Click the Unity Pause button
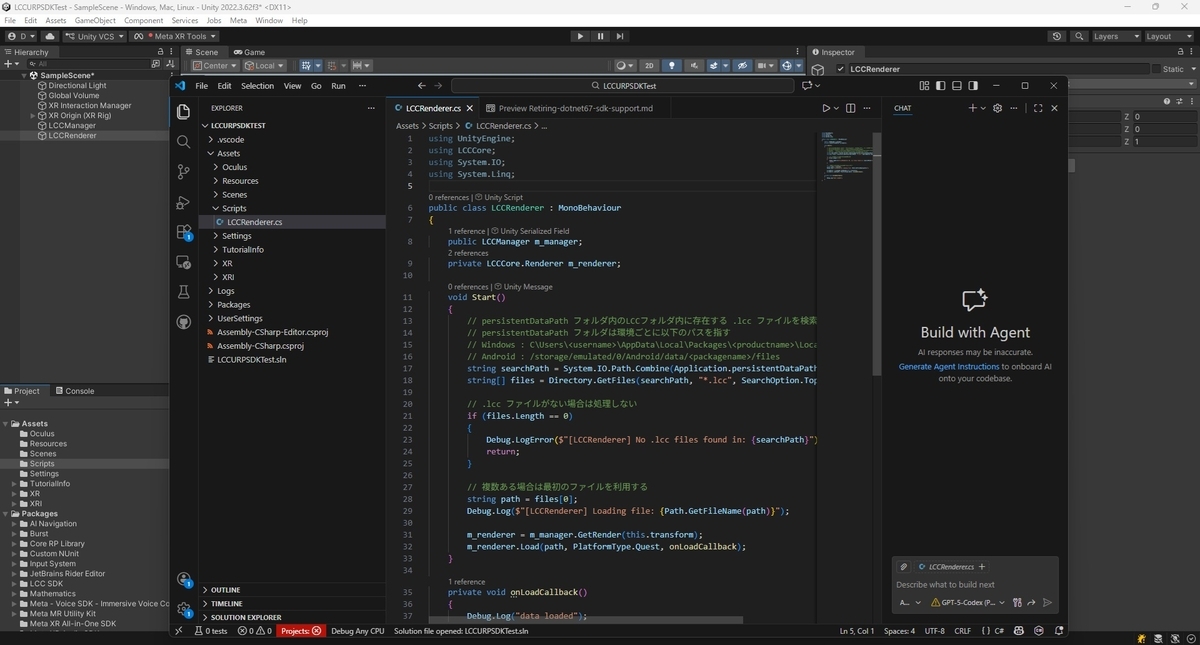This screenshot has height=645, width=1200. coord(600,36)
